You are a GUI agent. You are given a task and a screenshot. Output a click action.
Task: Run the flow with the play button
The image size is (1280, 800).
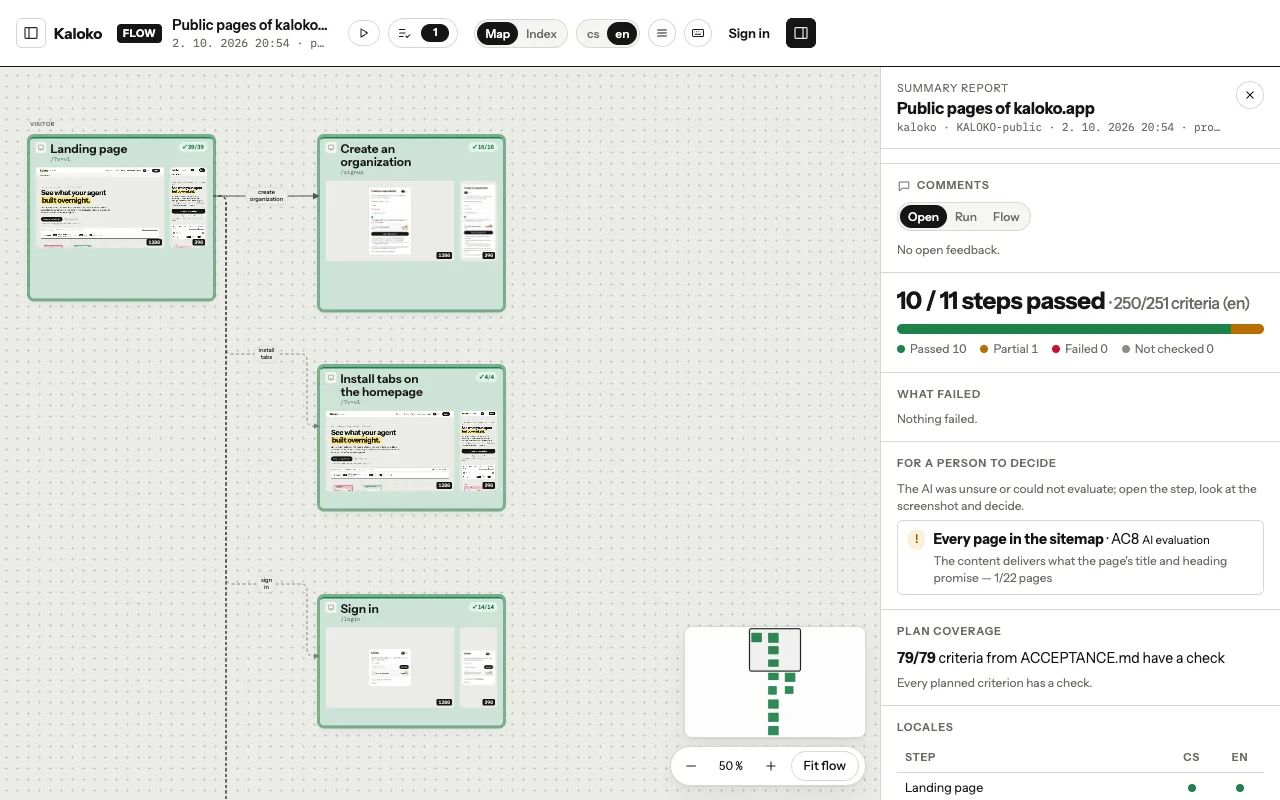(x=363, y=33)
